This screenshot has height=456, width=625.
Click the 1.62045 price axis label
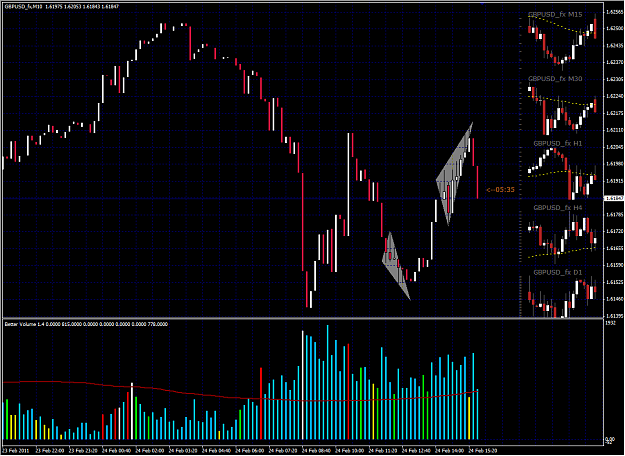[x=614, y=147]
